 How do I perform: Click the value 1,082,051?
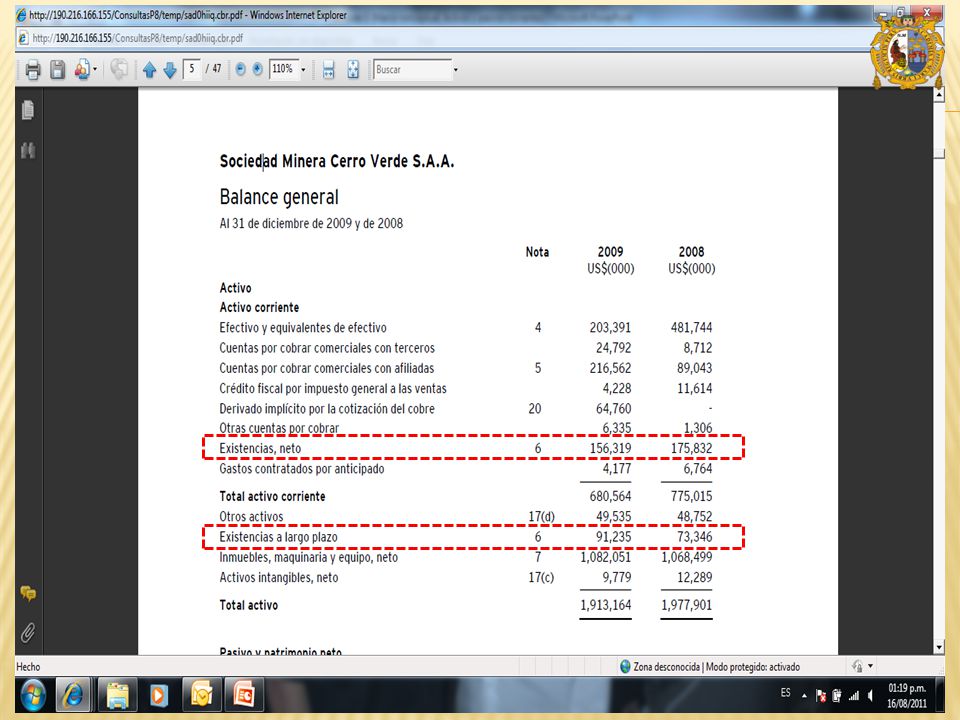click(606, 557)
